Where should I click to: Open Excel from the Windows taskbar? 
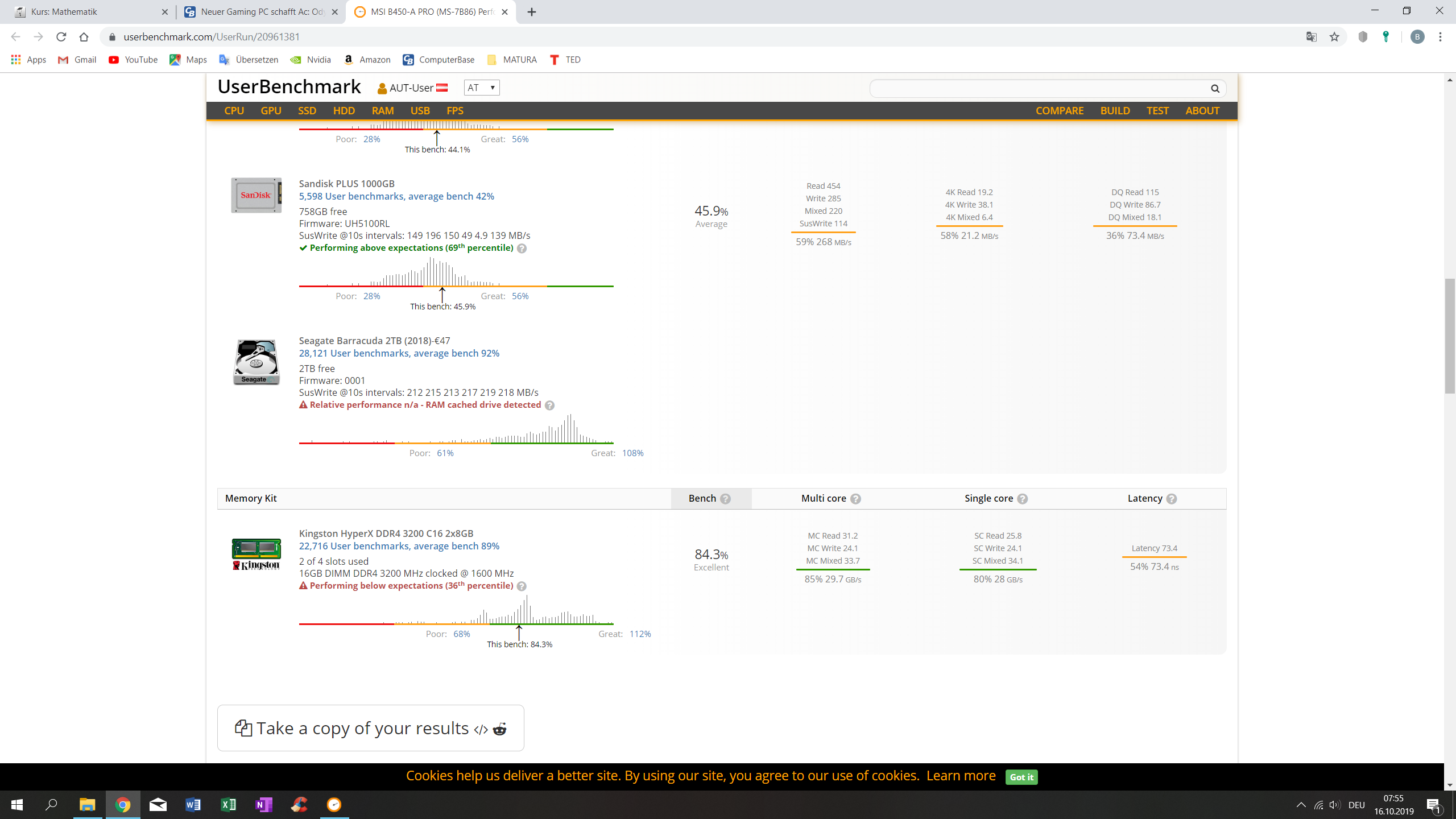[x=228, y=805]
